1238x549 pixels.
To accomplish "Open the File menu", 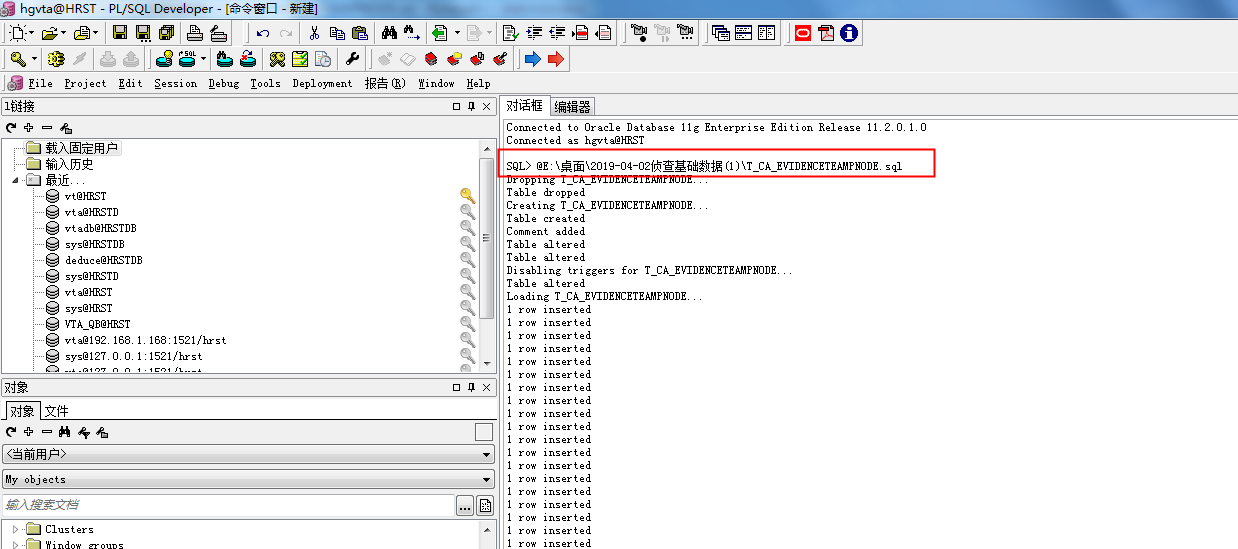I will (40, 83).
